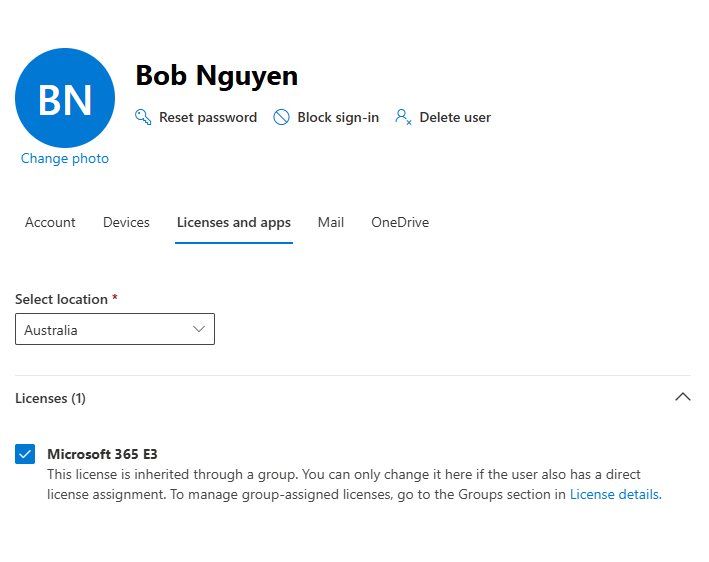Select the Licenses and apps tab

tap(234, 222)
